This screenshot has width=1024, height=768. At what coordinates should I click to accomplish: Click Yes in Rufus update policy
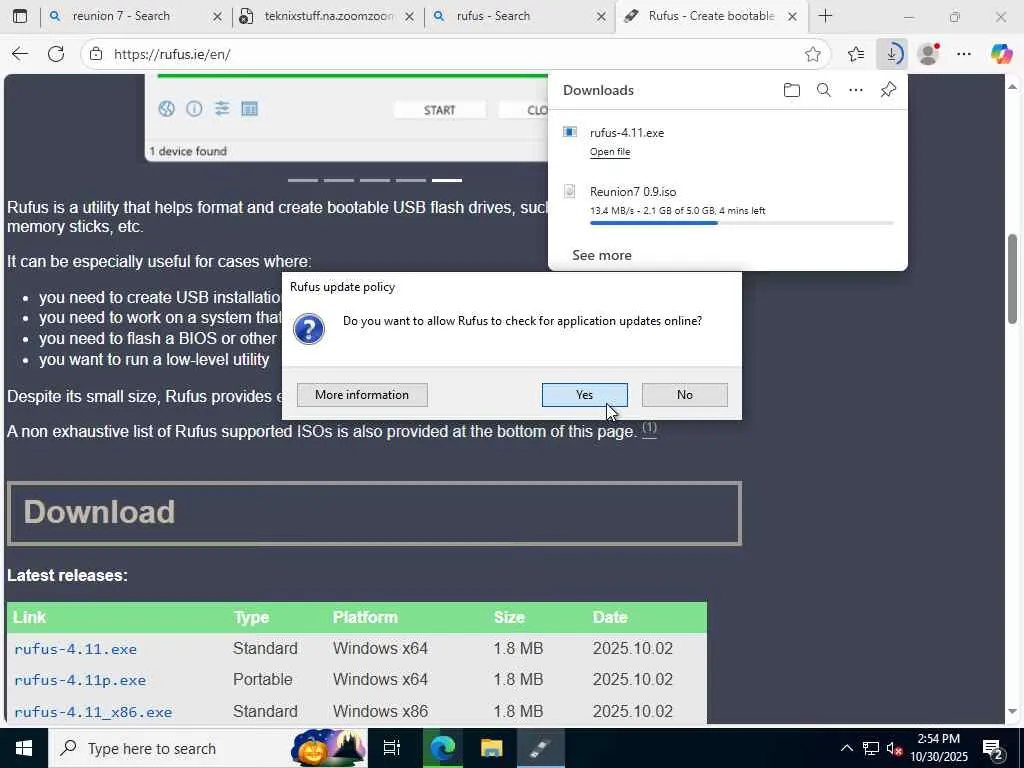[584, 394]
